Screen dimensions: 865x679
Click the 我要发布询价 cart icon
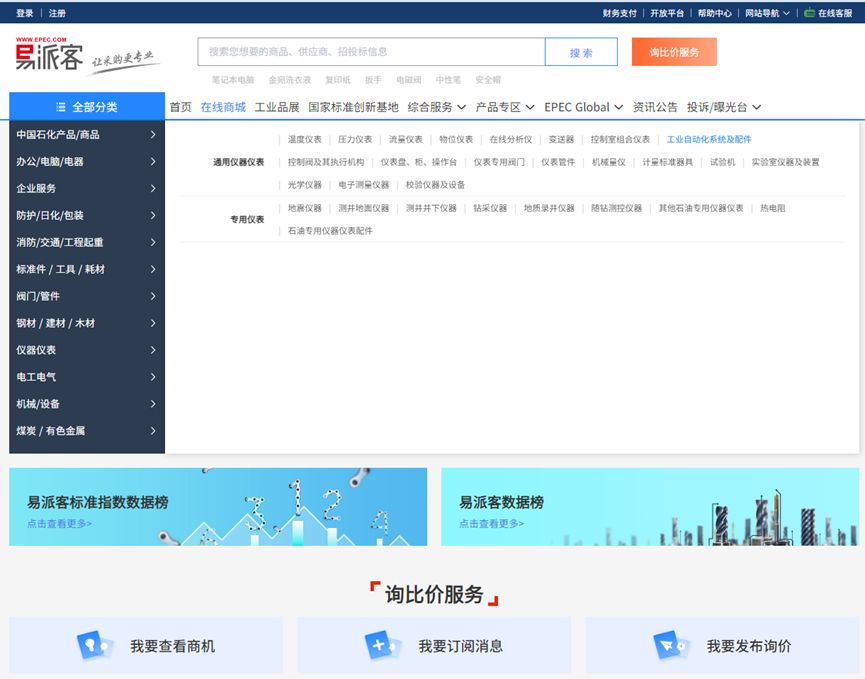click(668, 645)
